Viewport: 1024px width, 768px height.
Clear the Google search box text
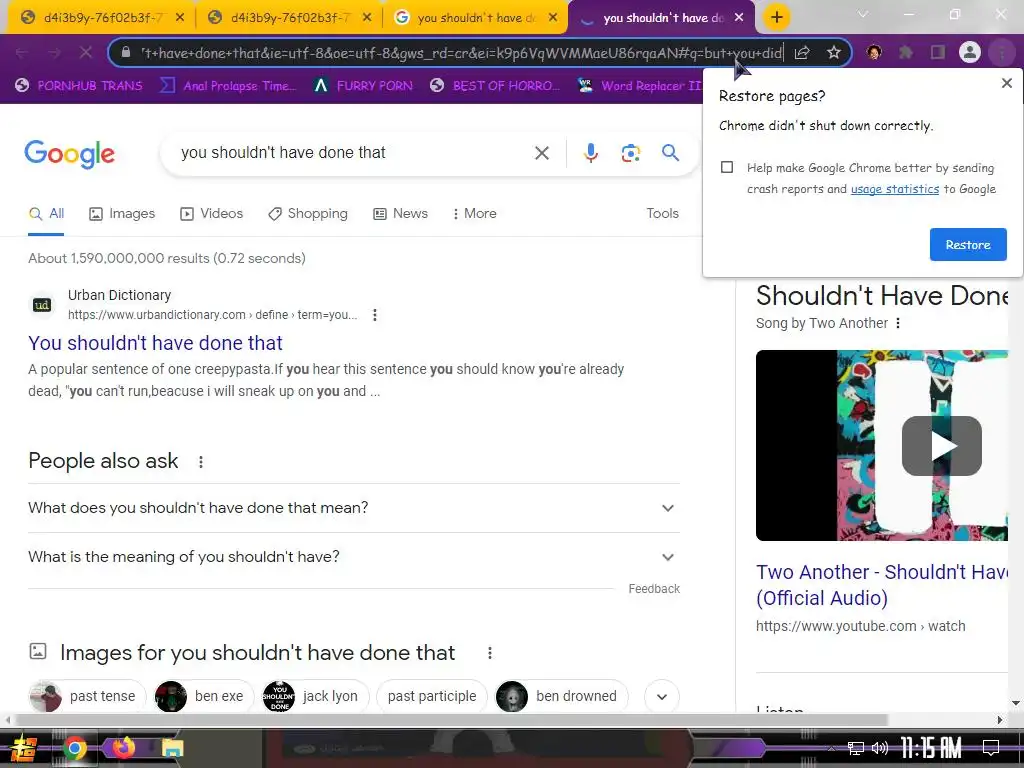point(541,153)
